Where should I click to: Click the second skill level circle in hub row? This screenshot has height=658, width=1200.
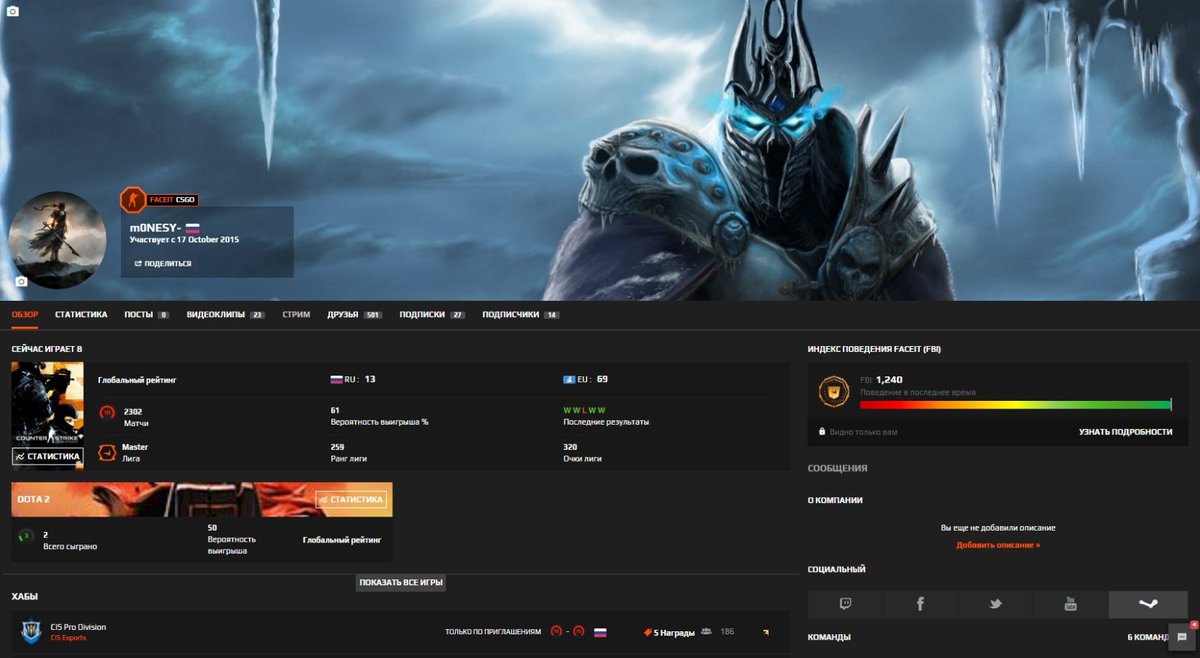579,632
